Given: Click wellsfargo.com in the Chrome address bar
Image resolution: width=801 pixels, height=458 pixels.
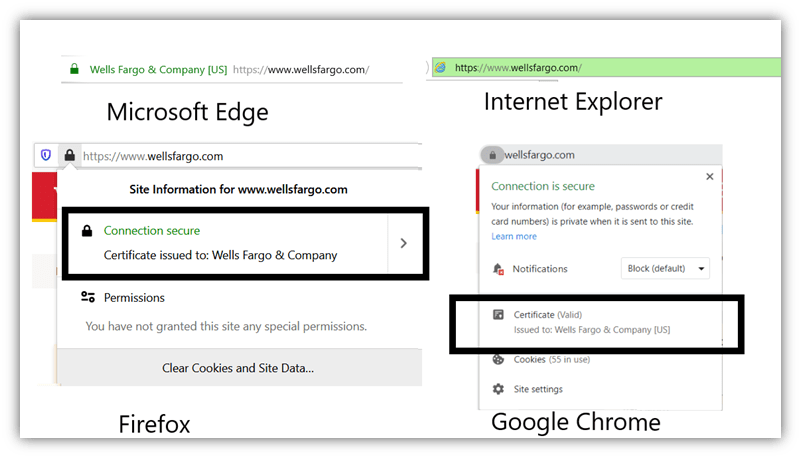Looking at the screenshot, I should [x=539, y=155].
